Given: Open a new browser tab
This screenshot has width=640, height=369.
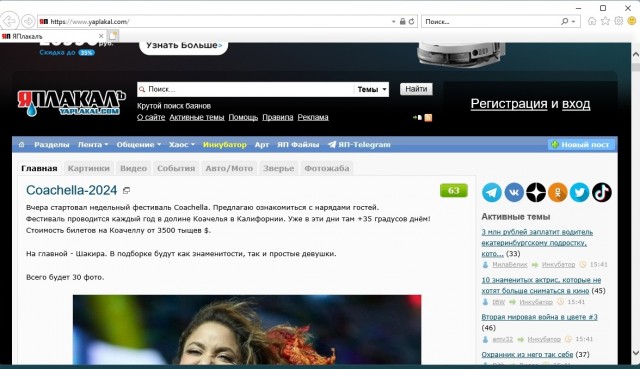Looking at the screenshot, I should (113, 36).
